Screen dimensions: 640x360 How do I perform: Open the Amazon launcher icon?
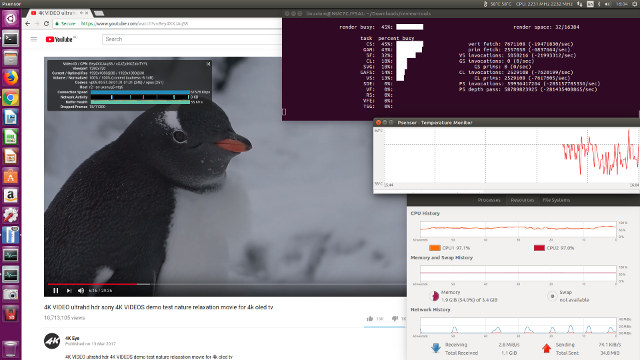click(x=11, y=196)
